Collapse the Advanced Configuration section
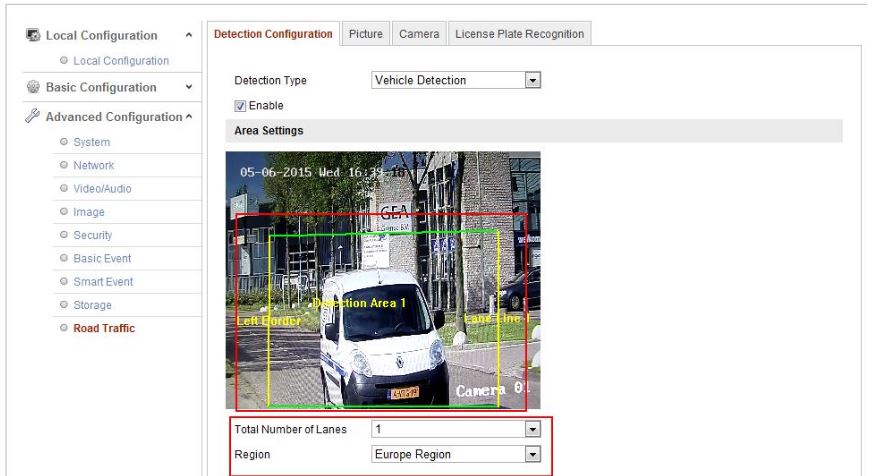The height and width of the screenshot is (476, 873). pos(189,116)
